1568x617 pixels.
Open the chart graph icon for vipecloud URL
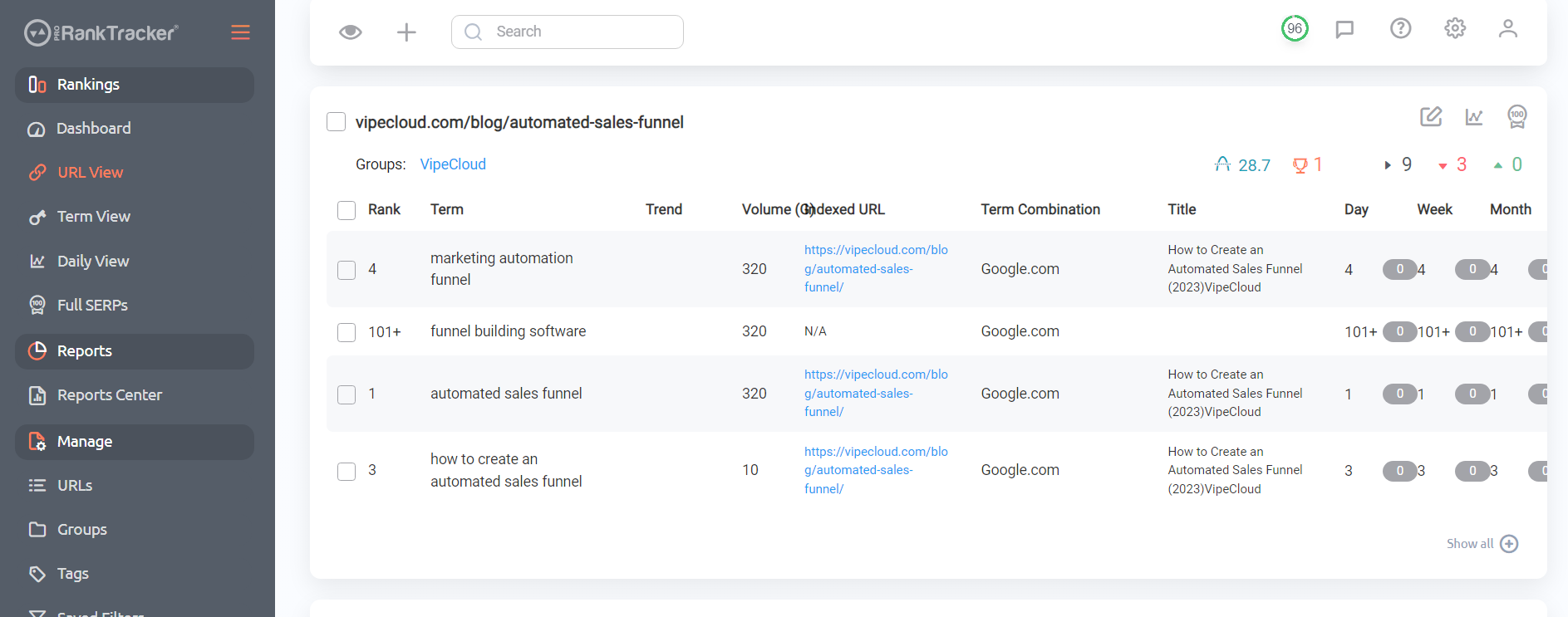coord(1474,116)
